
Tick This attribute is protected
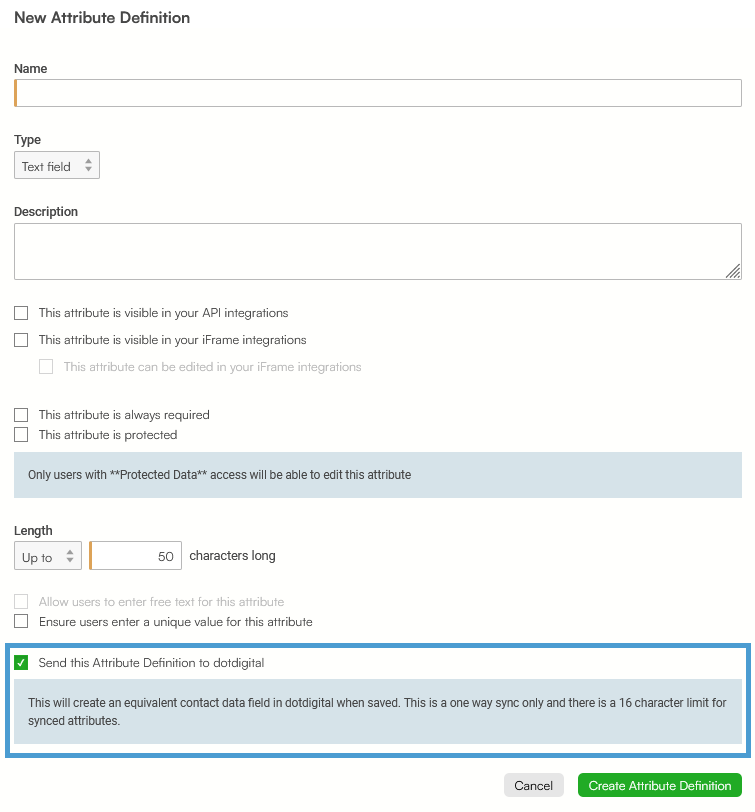click(21, 434)
